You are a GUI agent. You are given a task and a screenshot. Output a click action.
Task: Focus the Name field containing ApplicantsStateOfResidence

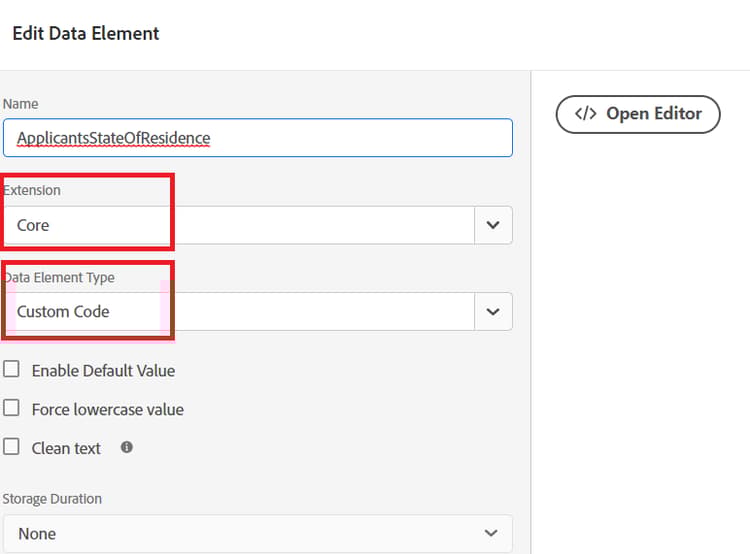click(x=257, y=138)
